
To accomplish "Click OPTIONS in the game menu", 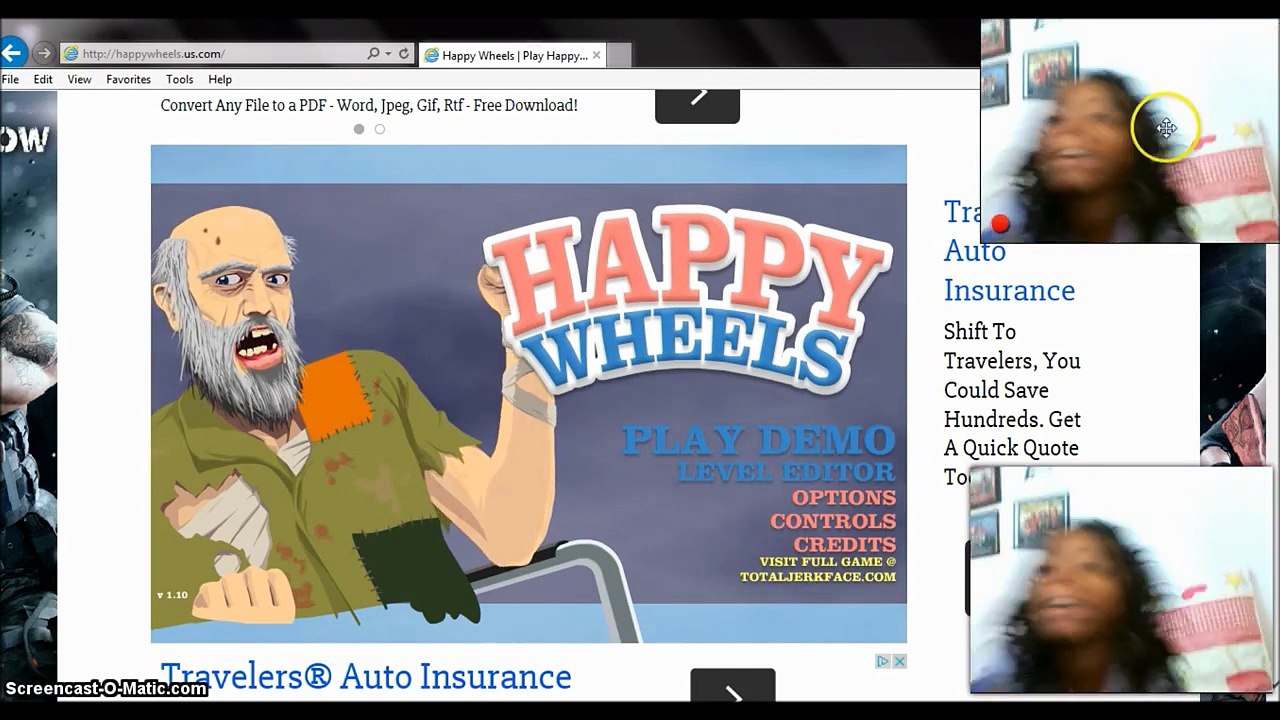I will point(844,497).
